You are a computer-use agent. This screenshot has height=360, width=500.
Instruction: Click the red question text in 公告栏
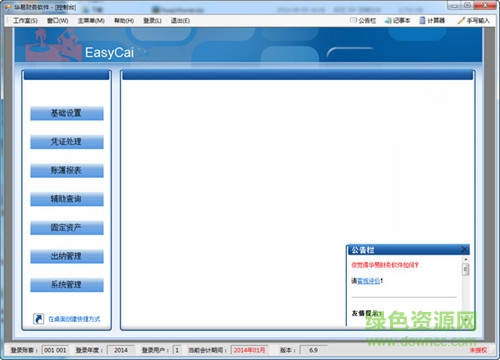click(385, 265)
